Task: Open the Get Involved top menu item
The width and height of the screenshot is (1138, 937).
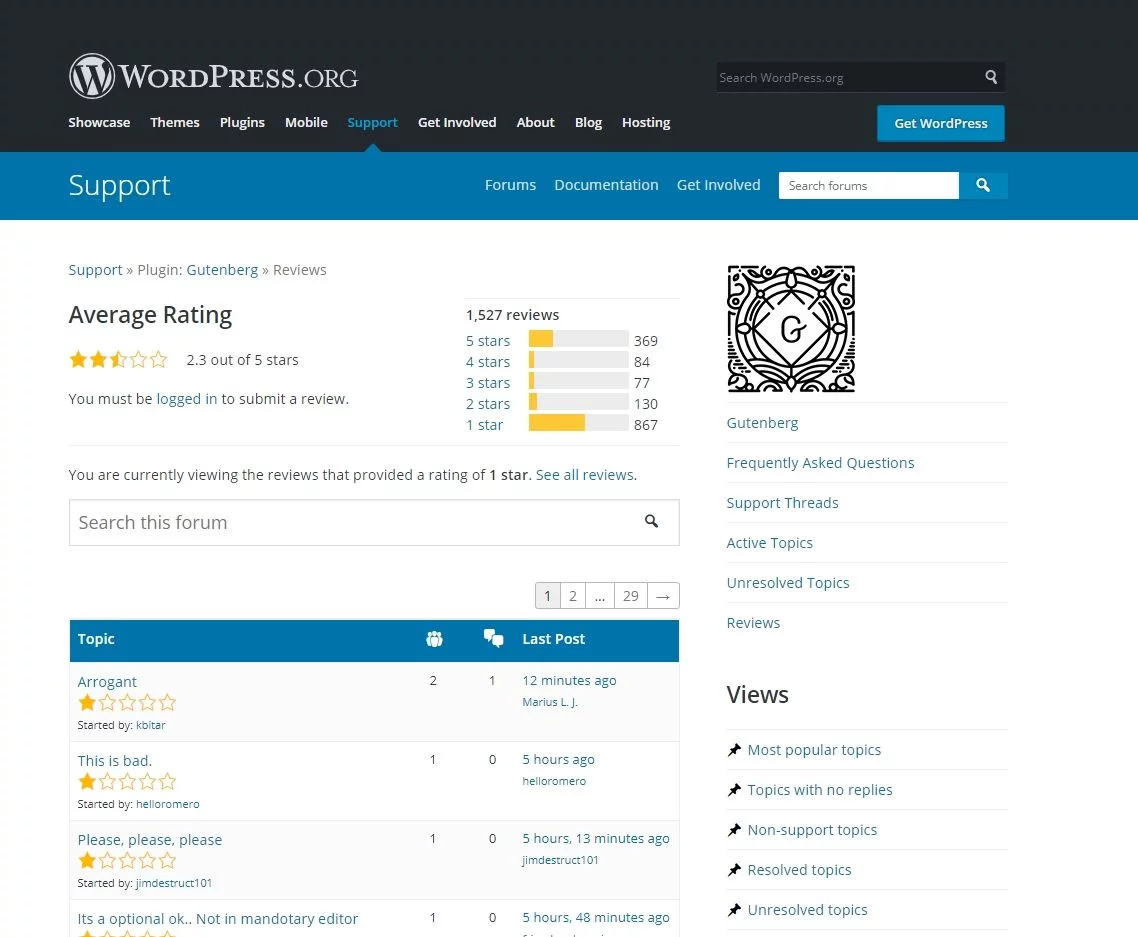Action: [x=457, y=123]
